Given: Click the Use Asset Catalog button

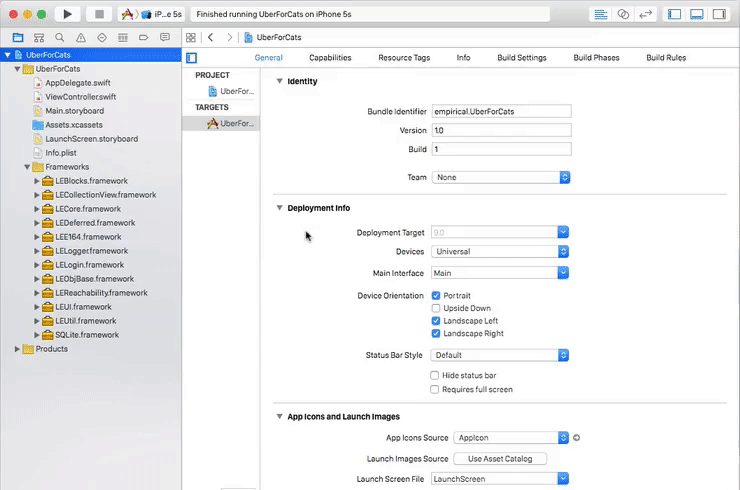Looking at the screenshot, I should click(500, 459).
